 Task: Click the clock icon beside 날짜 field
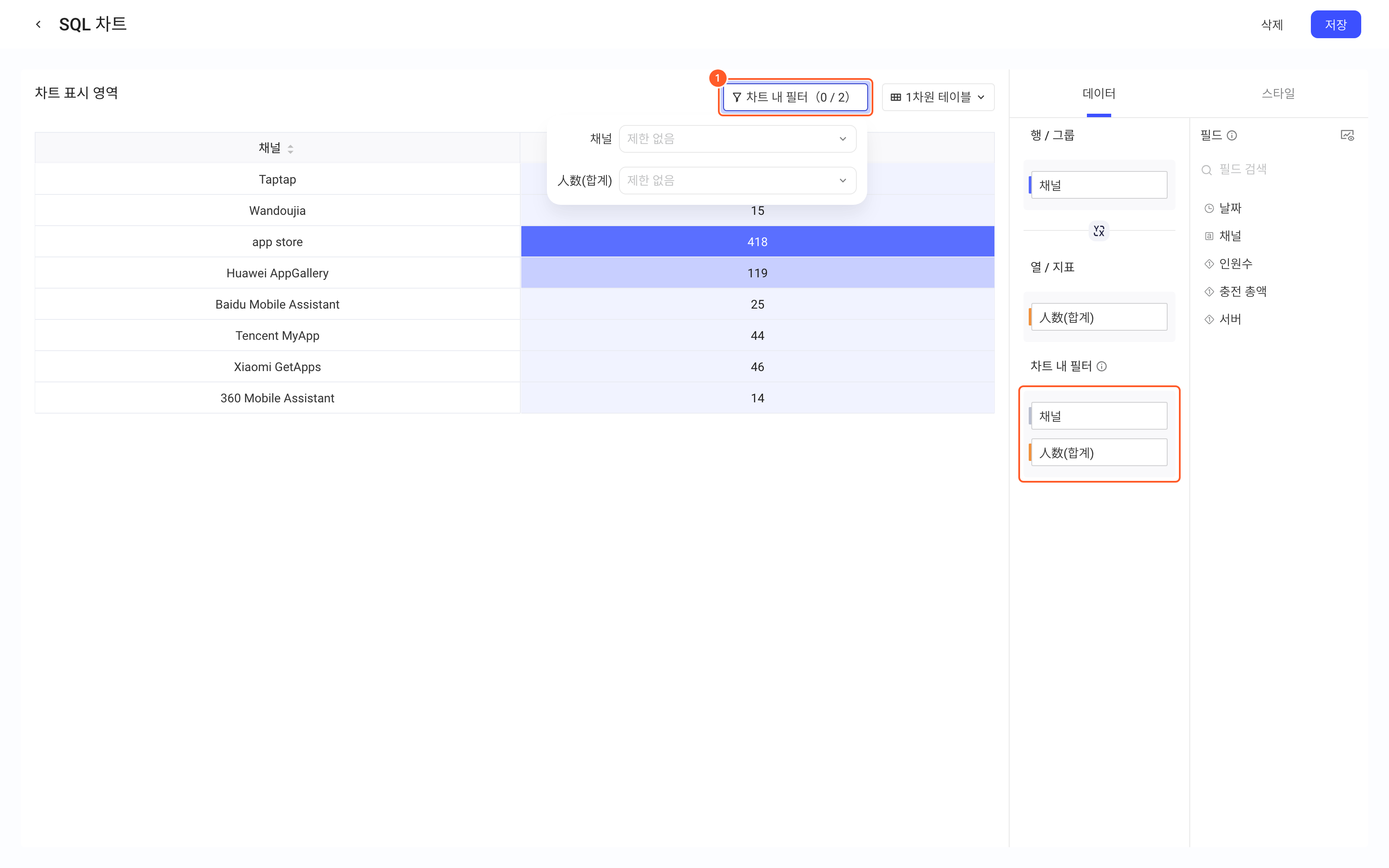point(1209,208)
